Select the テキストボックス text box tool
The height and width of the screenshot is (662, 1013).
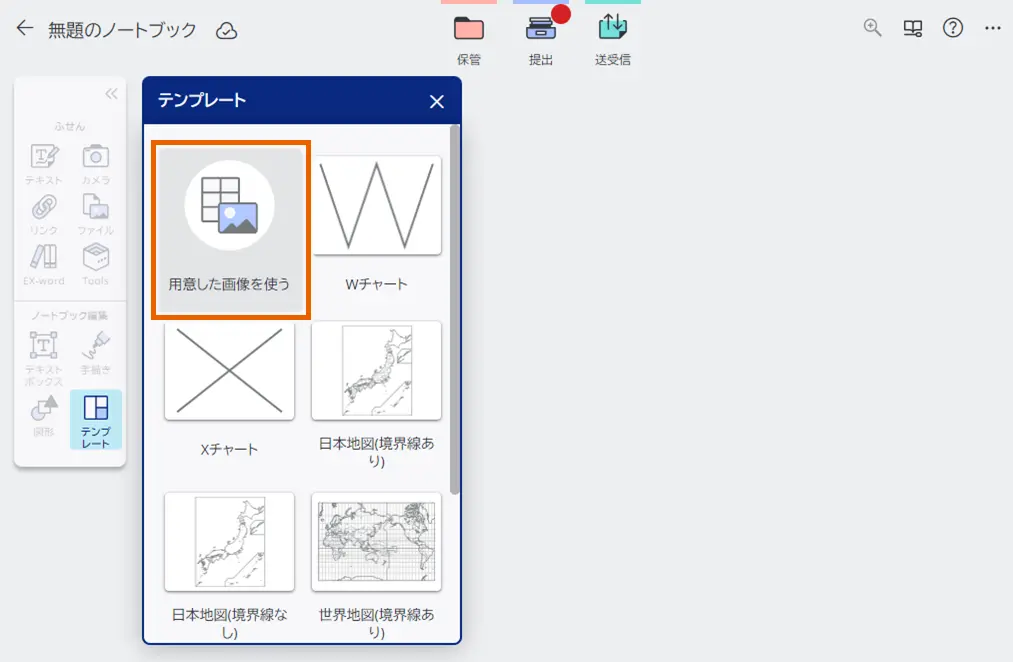tap(42, 352)
